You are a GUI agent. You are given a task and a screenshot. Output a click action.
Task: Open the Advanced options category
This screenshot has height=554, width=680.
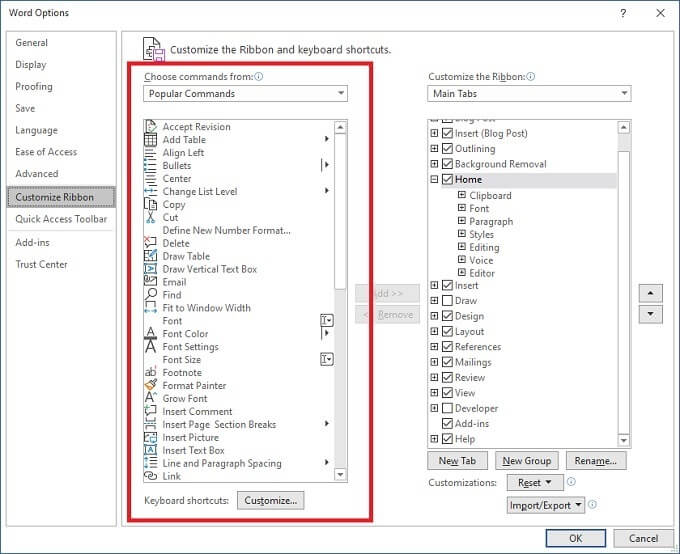tap(37, 174)
